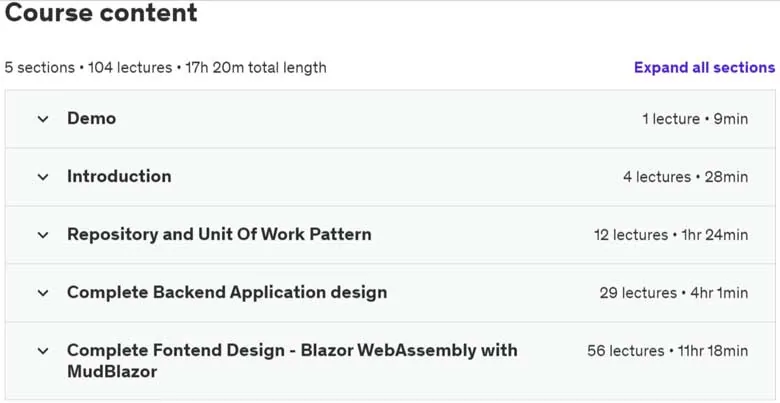This screenshot has width=780, height=403.
Task: Open Complete Backend Application design title
Action: coord(227,293)
